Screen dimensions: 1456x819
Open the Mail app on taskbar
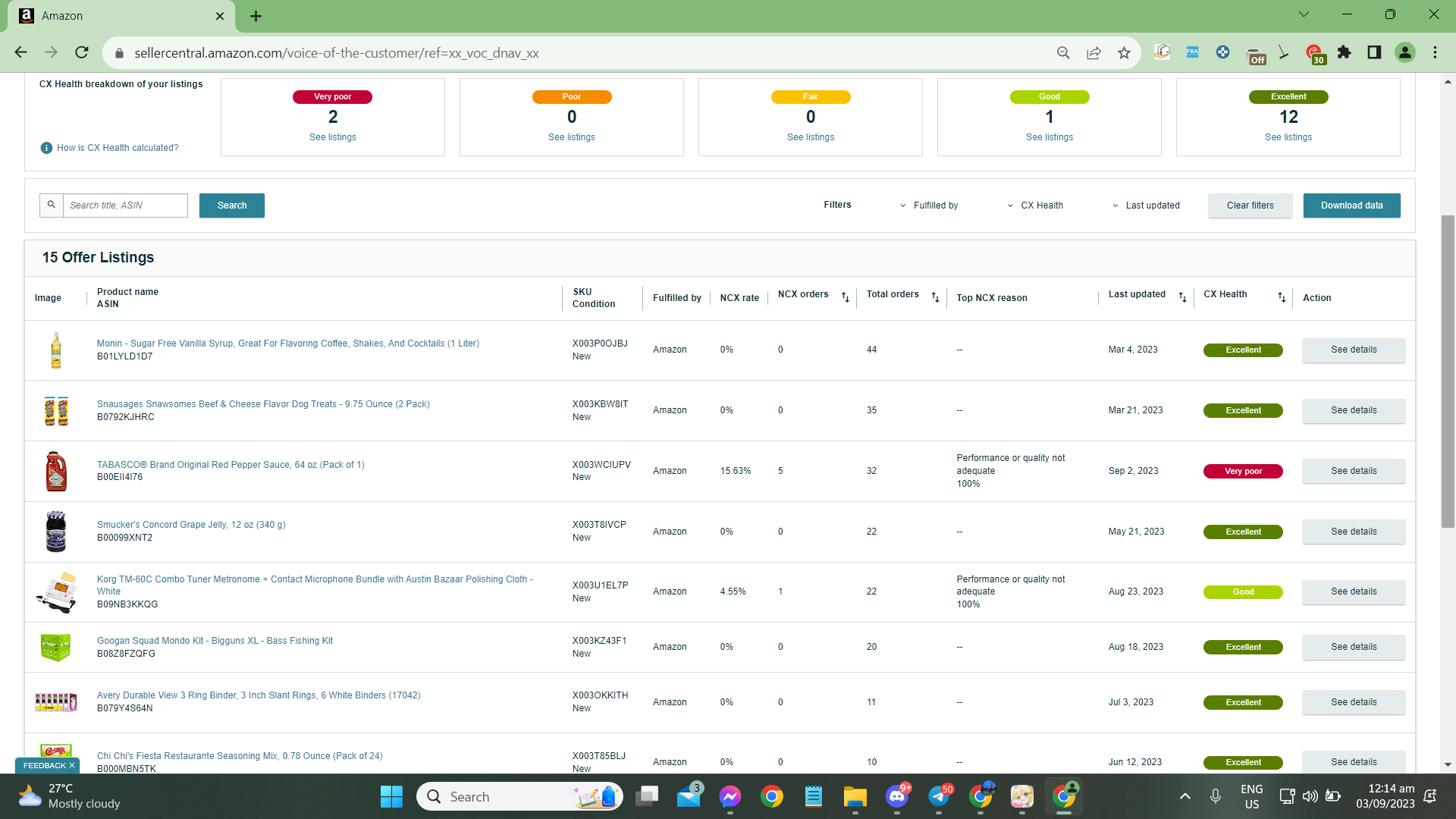[689, 796]
